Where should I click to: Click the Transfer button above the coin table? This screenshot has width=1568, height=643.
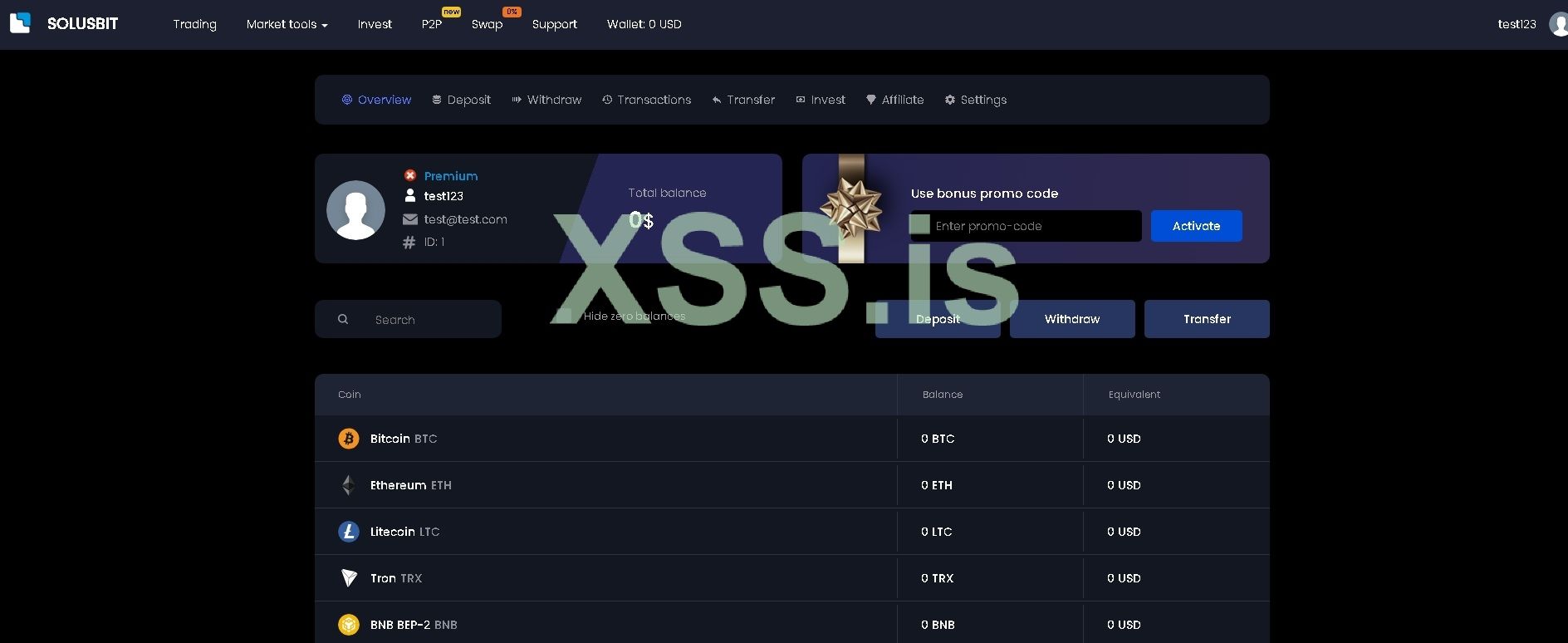1207,319
